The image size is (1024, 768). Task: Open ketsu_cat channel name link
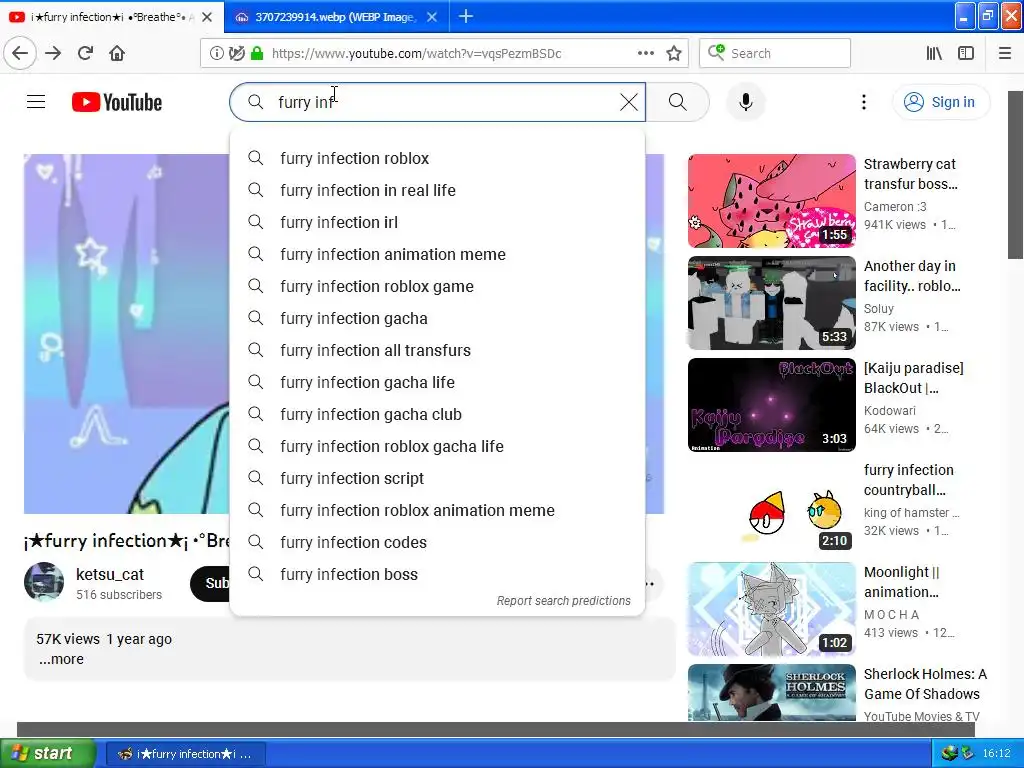point(110,575)
